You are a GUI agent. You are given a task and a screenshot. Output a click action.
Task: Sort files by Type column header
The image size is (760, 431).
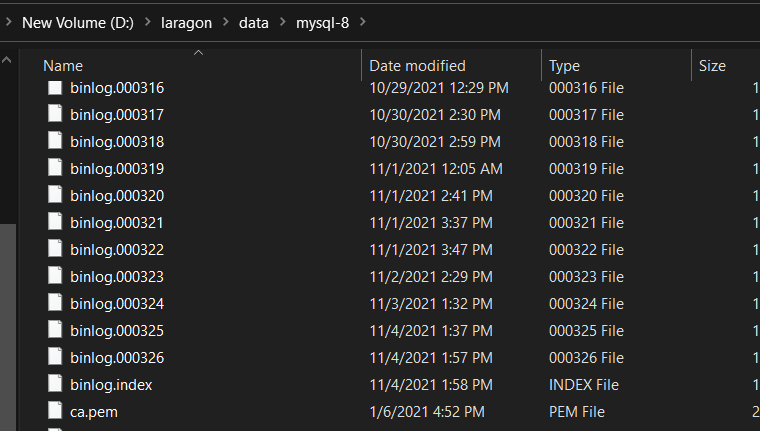pyautogui.click(x=564, y=66)
